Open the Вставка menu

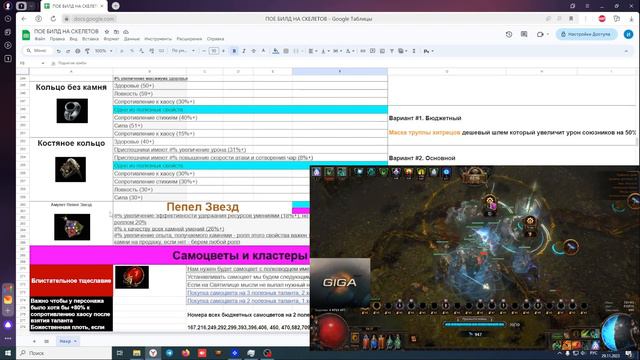point(90,39)
